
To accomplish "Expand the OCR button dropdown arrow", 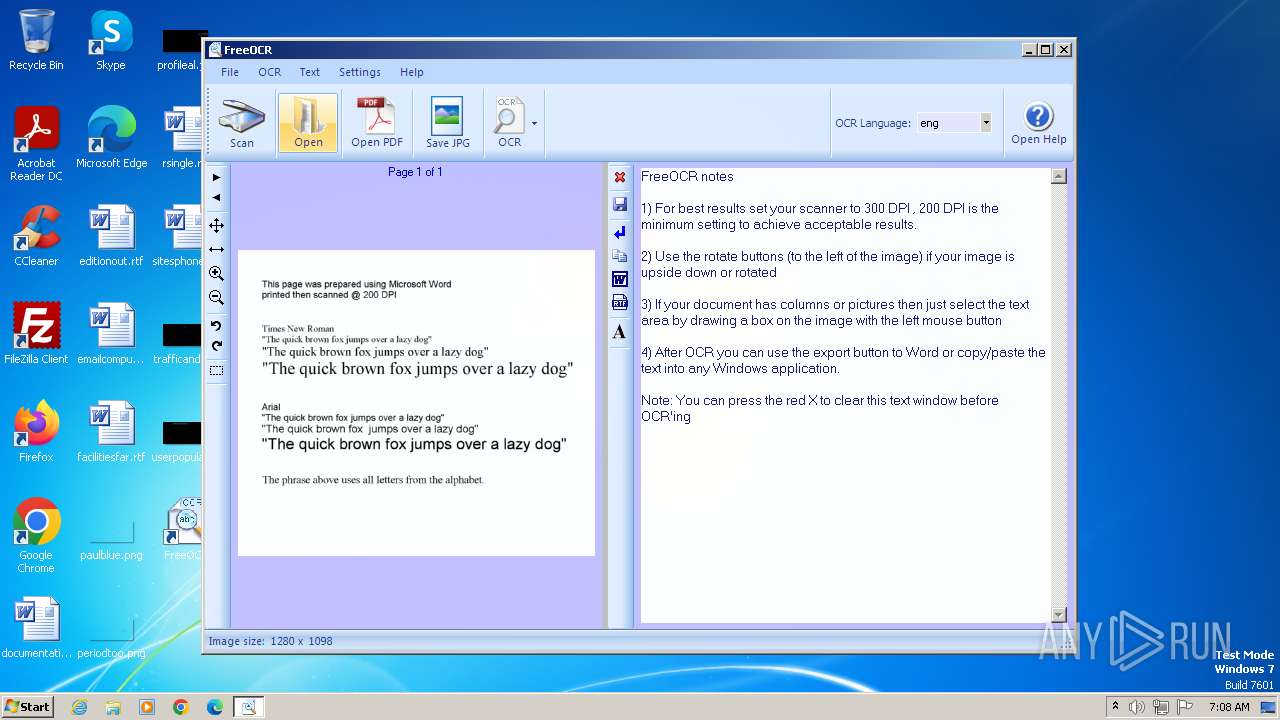I will point(534,124).
